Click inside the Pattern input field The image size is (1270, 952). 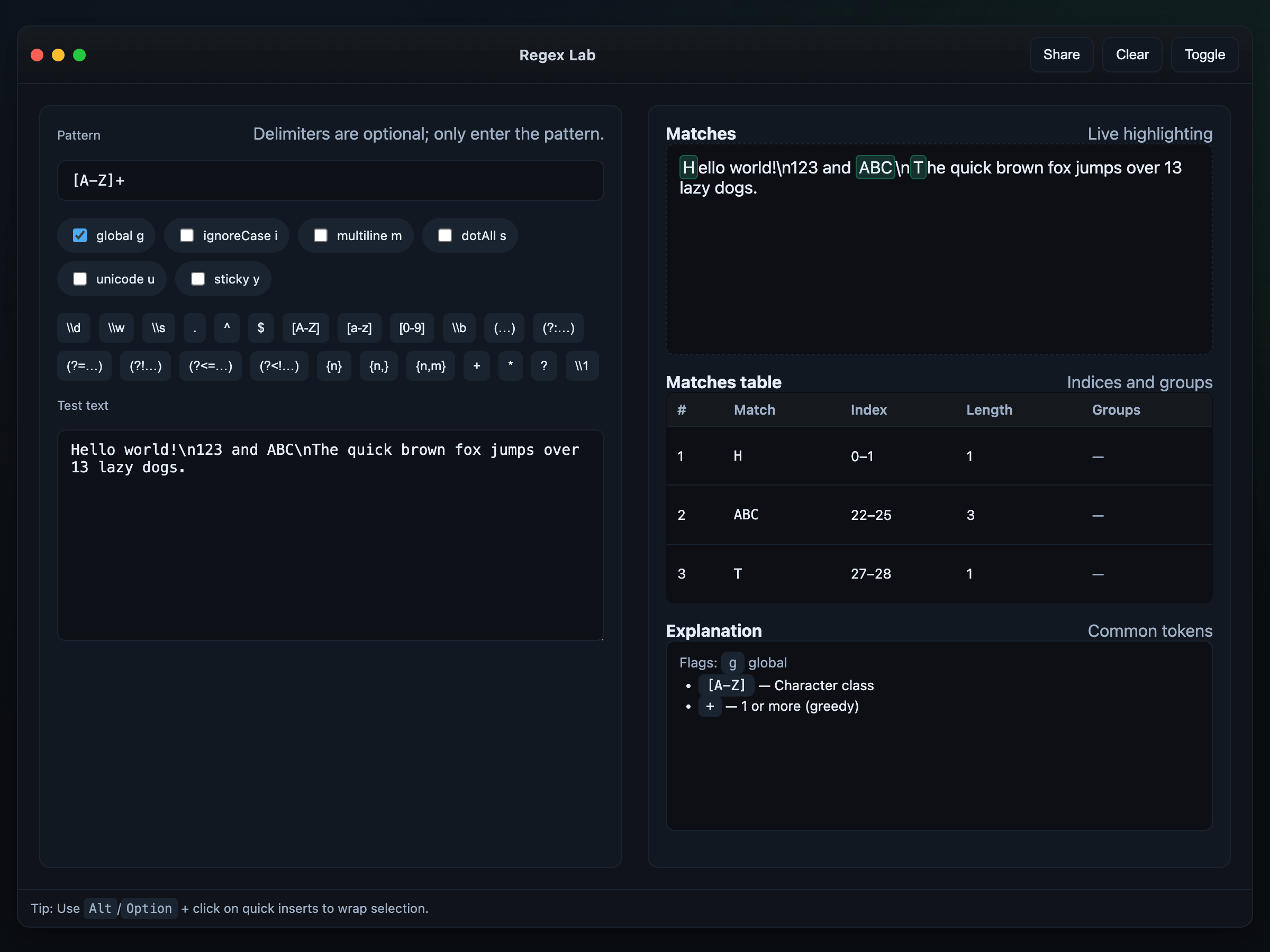coord(330,181)
